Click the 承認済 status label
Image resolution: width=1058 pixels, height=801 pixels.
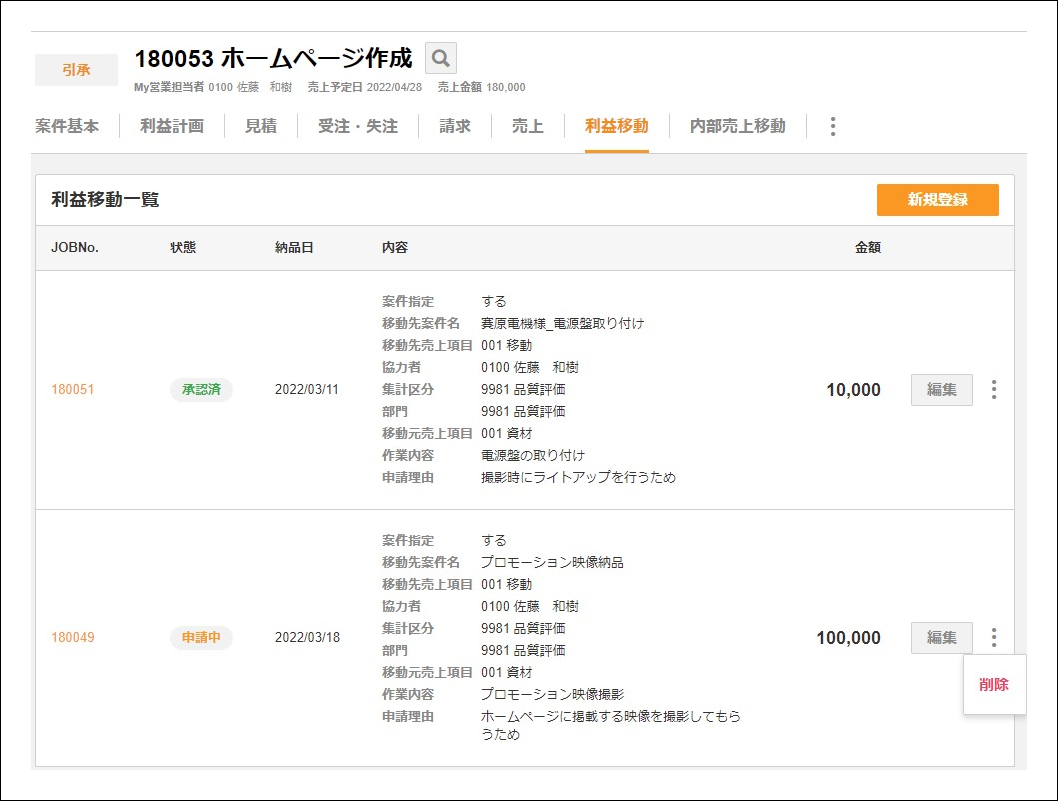pyautogui.click(x=201, y=390)
